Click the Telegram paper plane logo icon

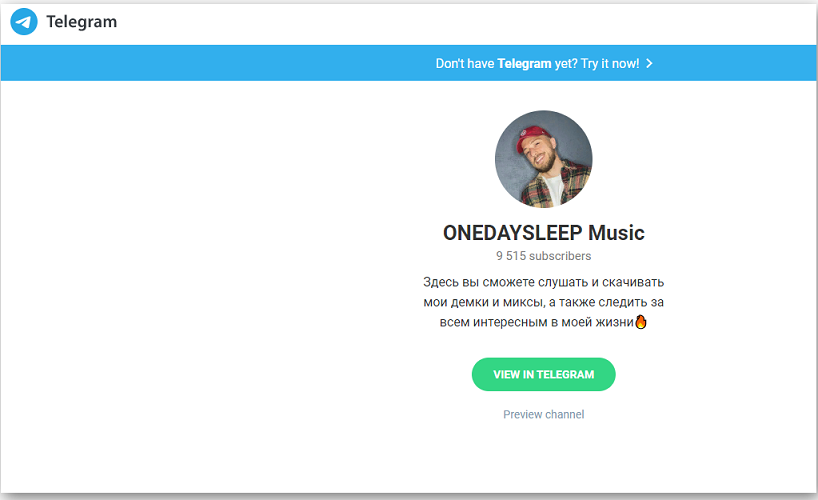point(24,21)
